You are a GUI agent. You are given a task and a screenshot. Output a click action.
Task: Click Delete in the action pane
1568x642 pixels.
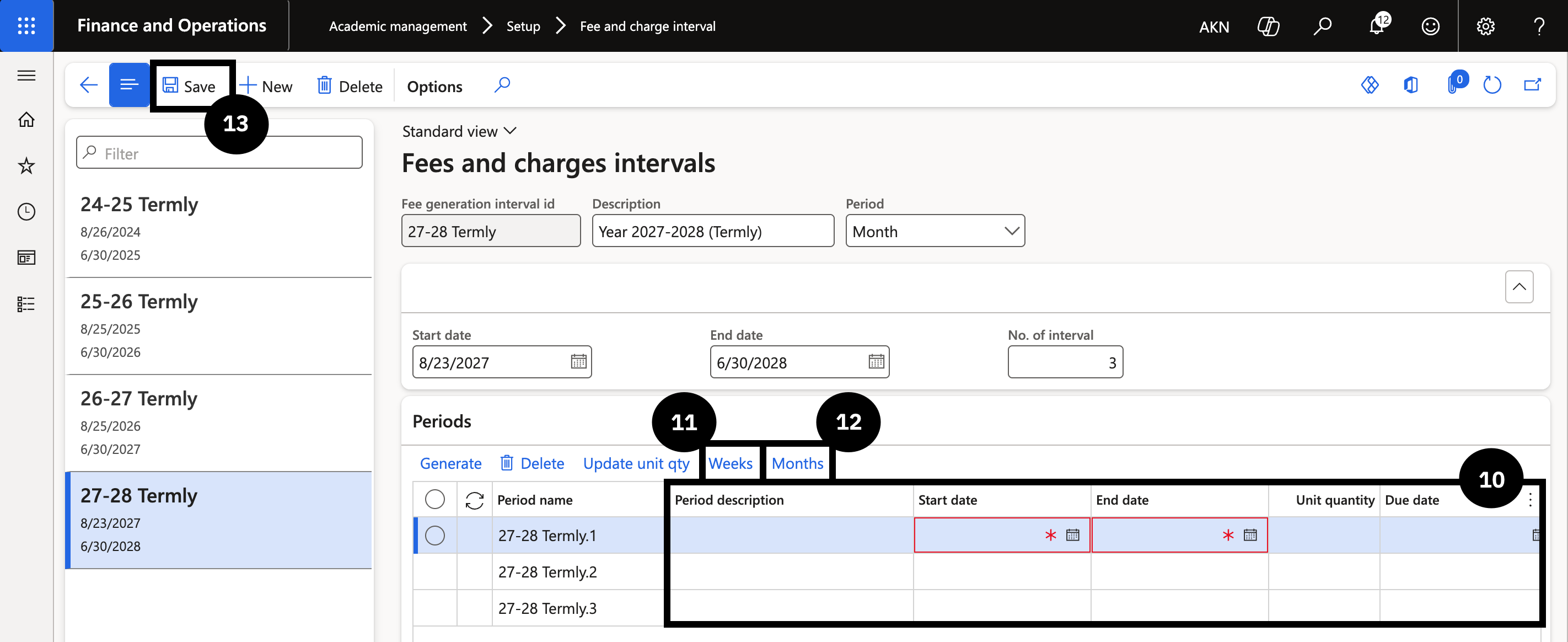coord(350,86)
